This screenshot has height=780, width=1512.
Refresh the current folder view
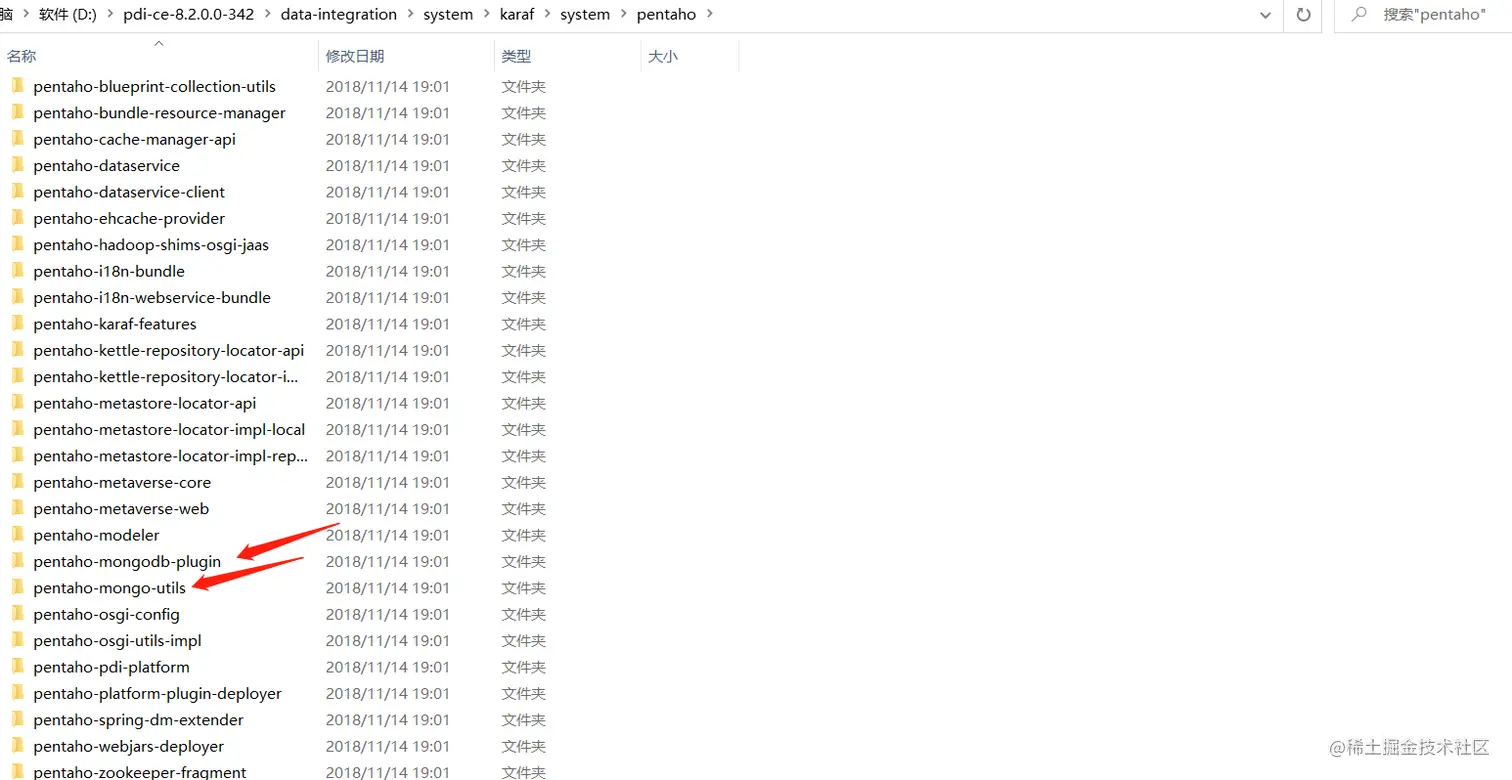1303,15
